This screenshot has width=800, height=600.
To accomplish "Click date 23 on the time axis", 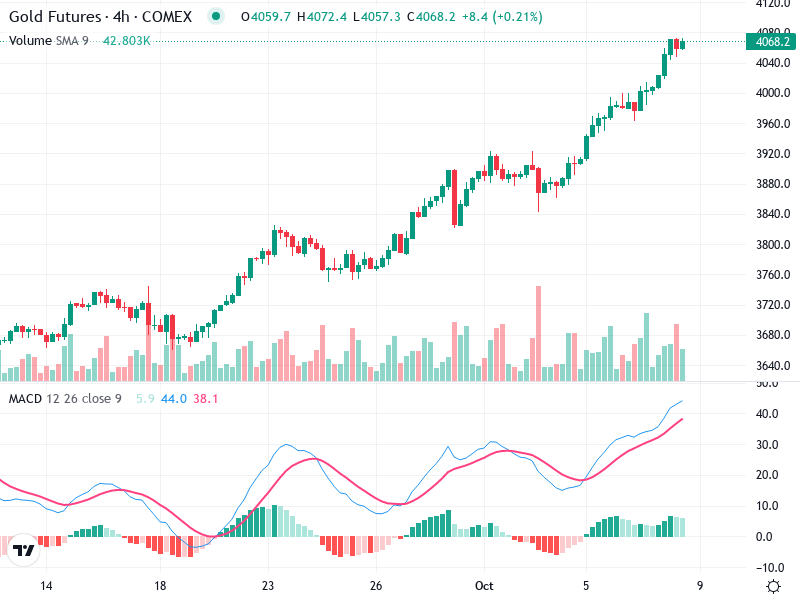I will [268, 585].
